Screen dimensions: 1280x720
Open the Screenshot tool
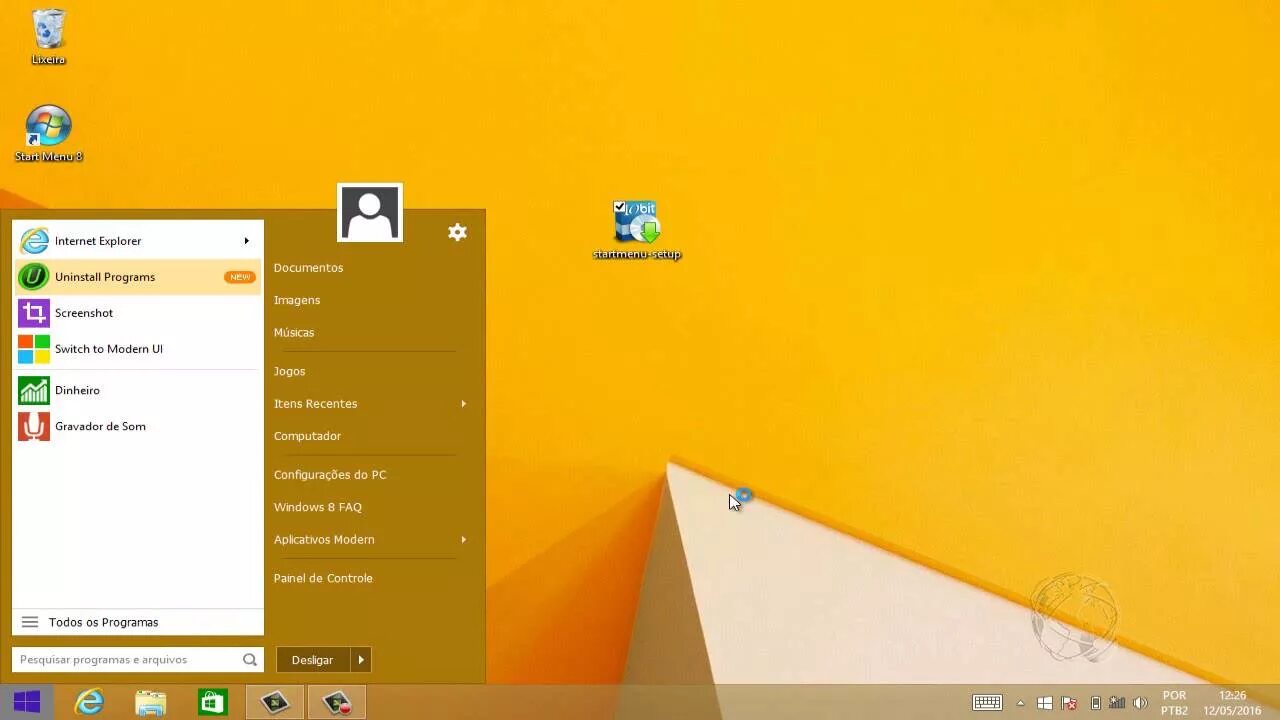tap(138, 313)
